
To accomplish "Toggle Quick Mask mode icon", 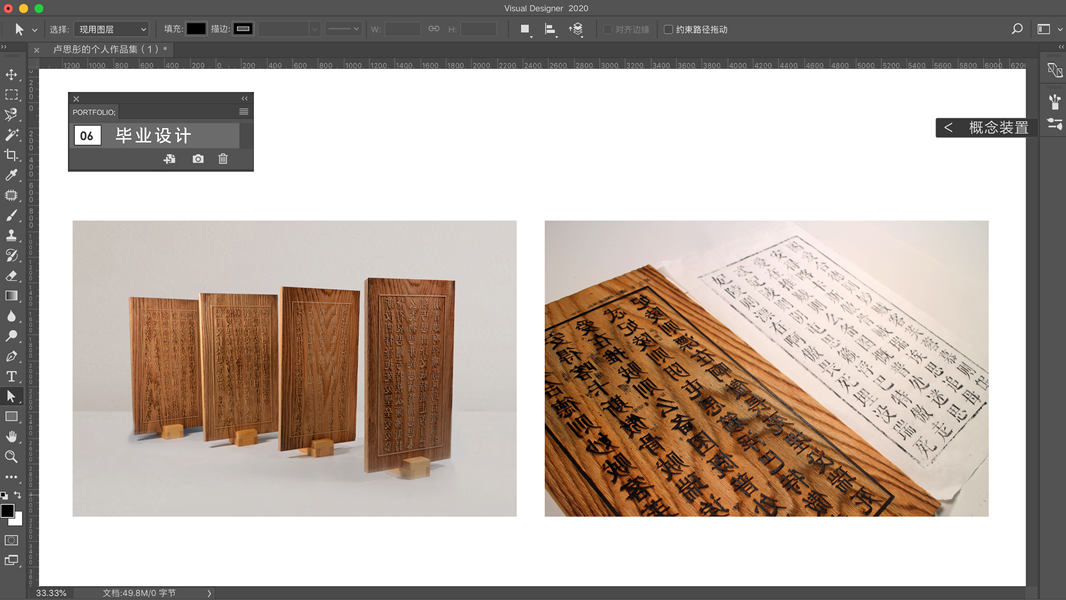I will 12,540.
